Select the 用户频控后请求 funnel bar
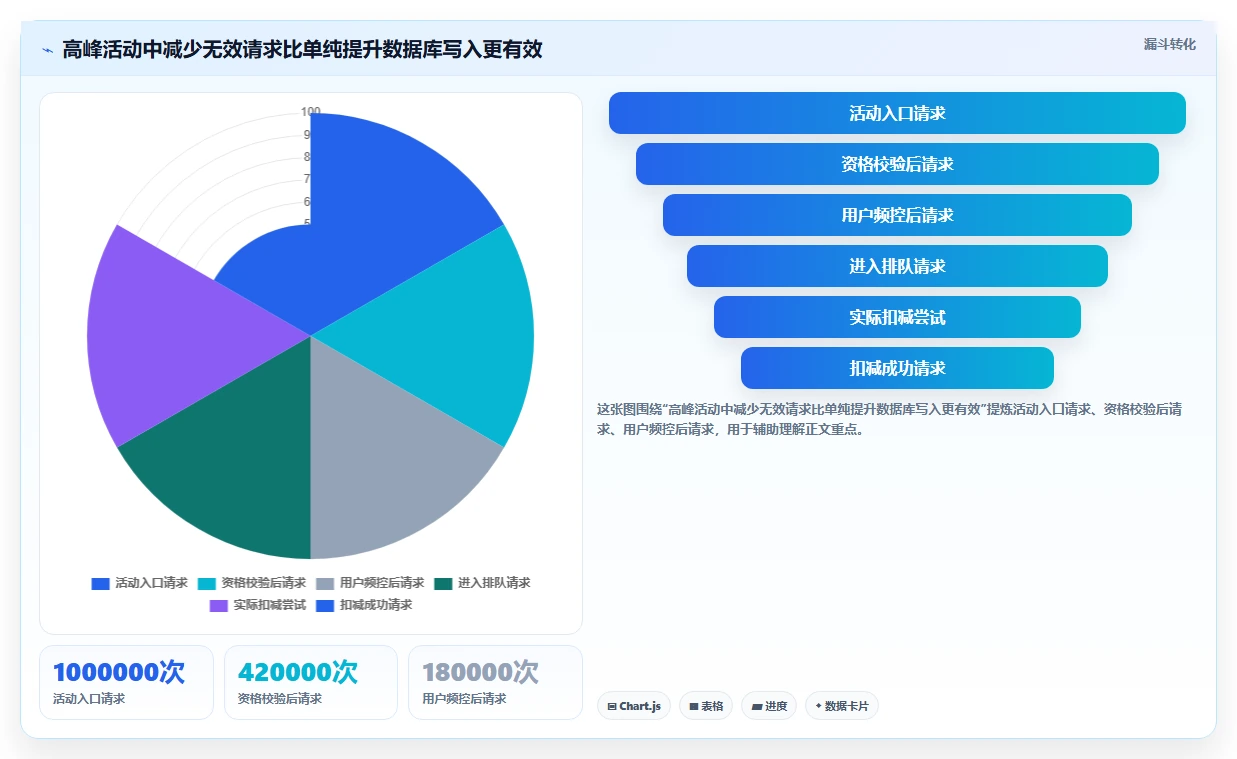 897,215
